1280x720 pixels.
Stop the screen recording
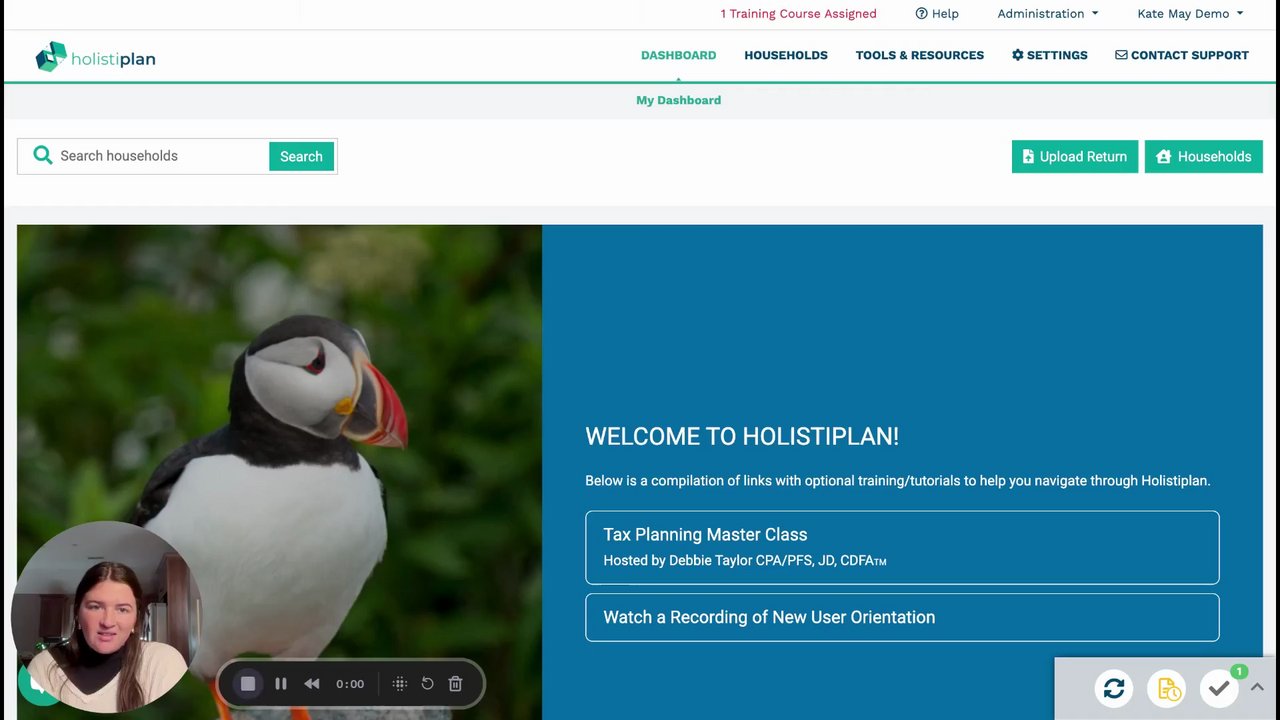(x=248, y=684)
